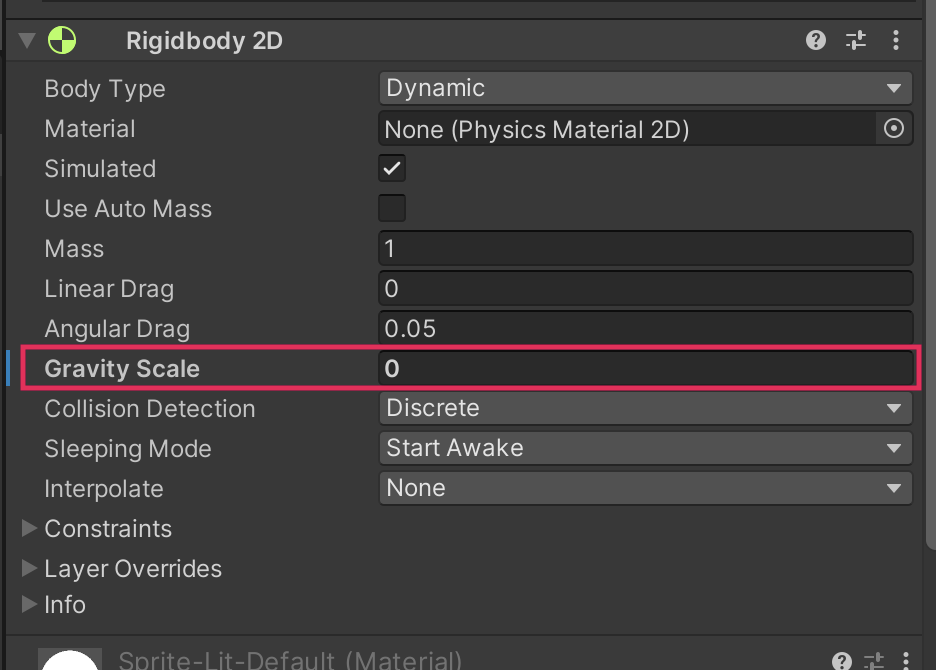Open Rigidbody 2D help reference icon
Screen dimensions: 936x670
[816, 41]
